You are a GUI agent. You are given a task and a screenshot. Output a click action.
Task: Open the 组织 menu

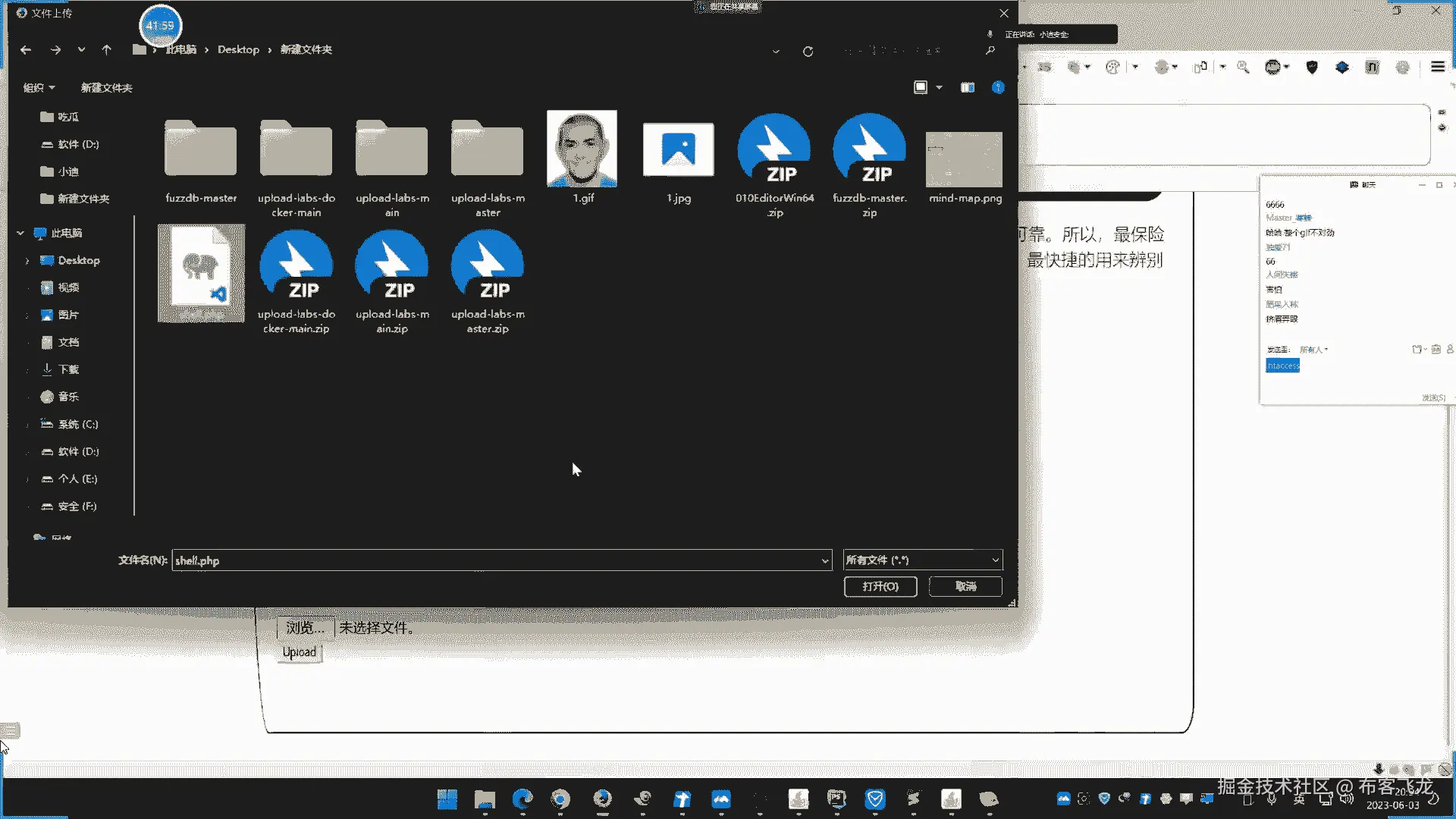(x=39, y=88)
